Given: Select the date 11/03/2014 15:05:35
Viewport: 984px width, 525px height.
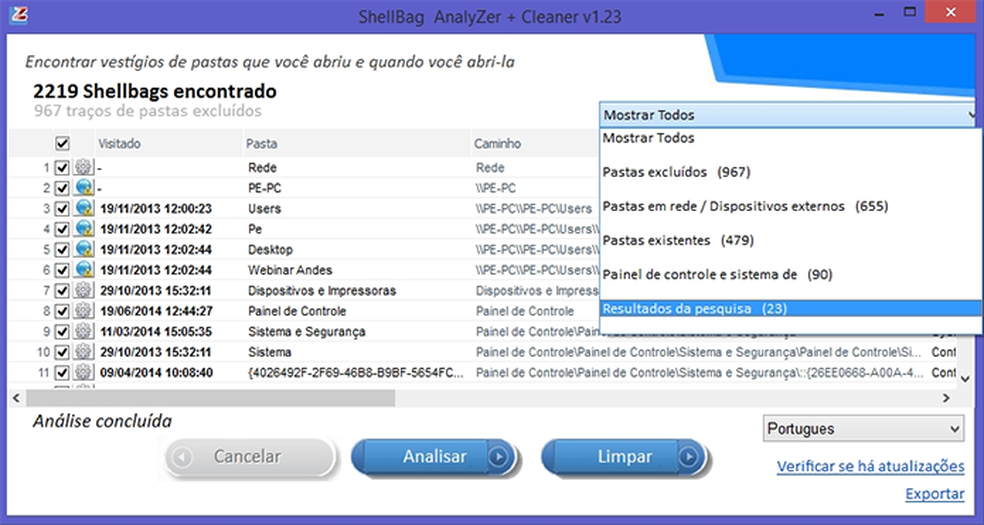Looking at the screenshot, I should click(x=156, y=332).
